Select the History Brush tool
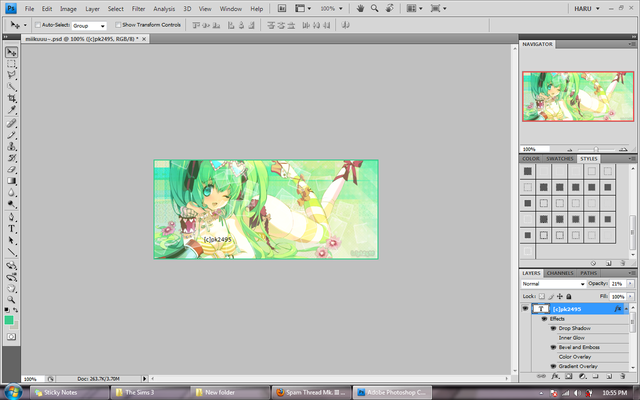Viewport: 640px width, 400px height. pos(11,158)
